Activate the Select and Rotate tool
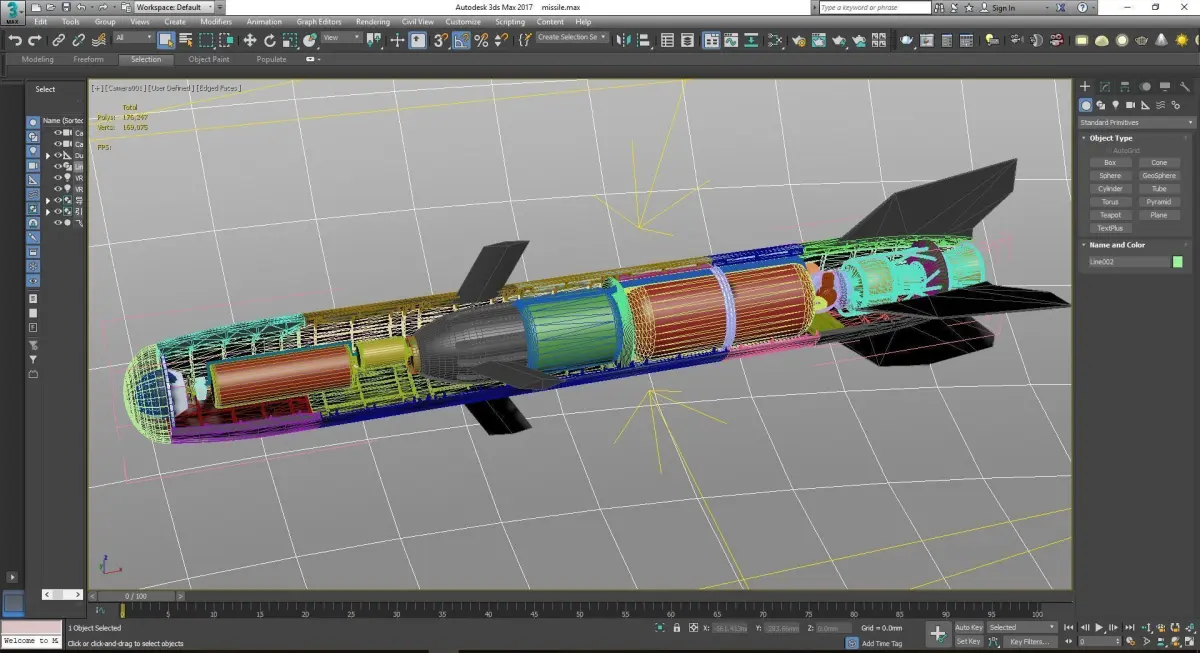The image size is (1200, 653). click(270, 40)
